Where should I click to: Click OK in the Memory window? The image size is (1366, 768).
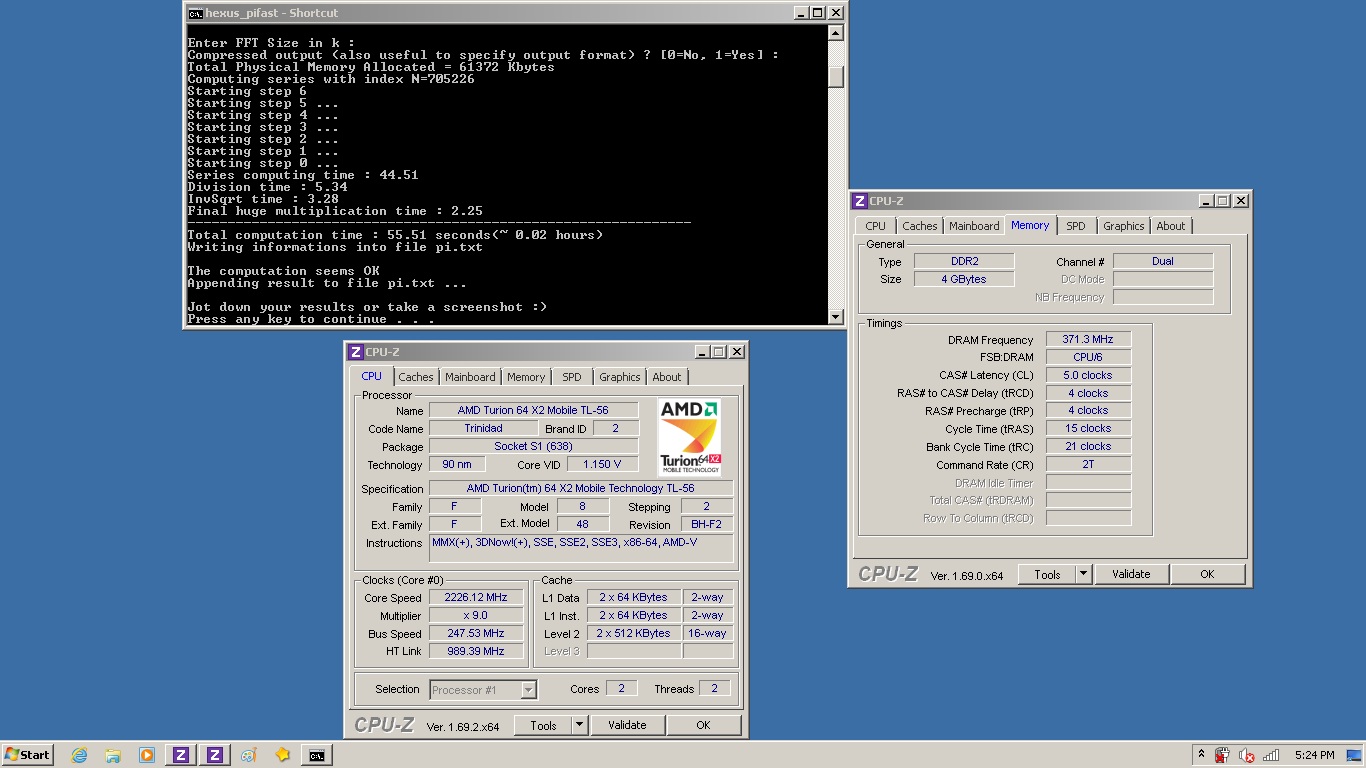(x=1207, y=574)
